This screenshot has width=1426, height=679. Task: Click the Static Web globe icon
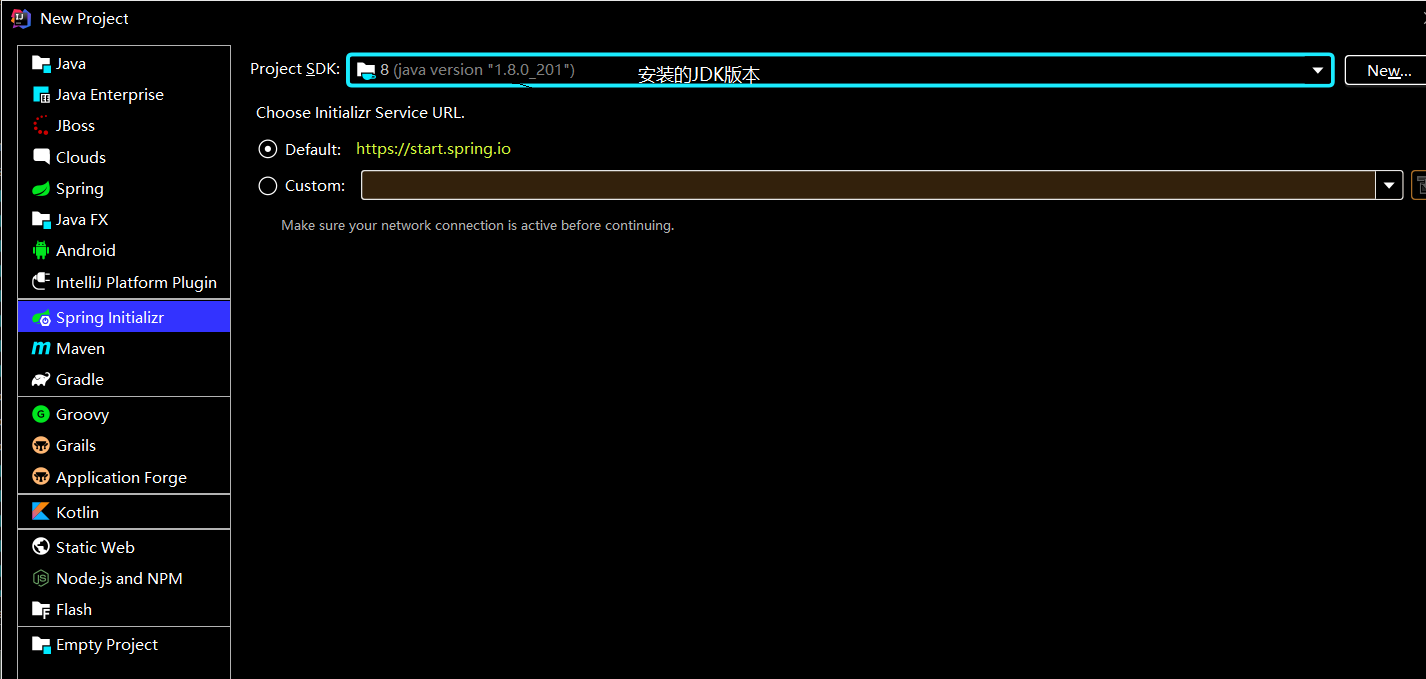(x=41, y=547)
